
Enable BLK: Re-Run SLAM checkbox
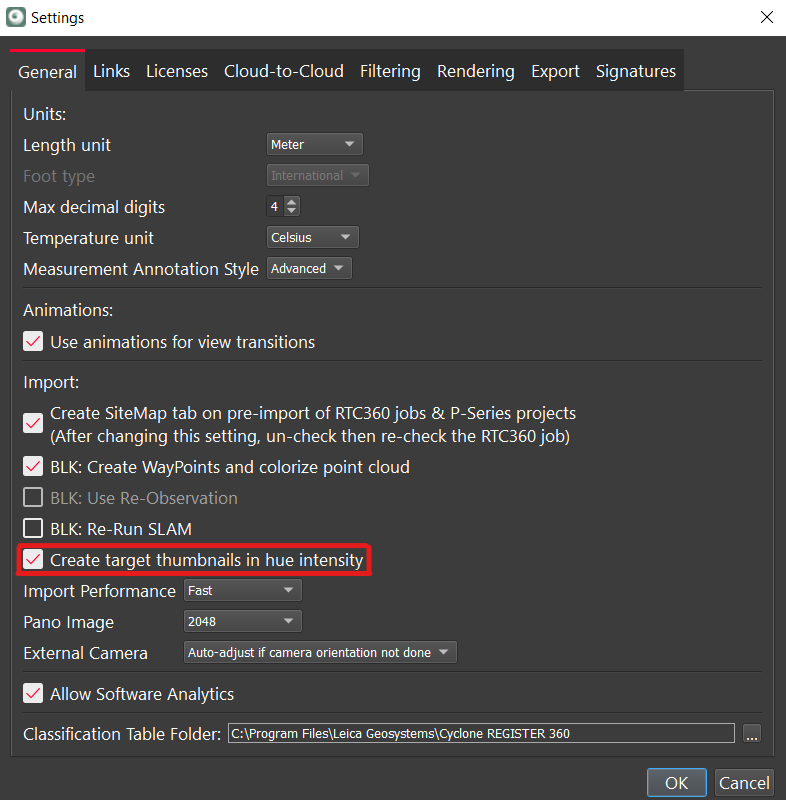point(33,528)
